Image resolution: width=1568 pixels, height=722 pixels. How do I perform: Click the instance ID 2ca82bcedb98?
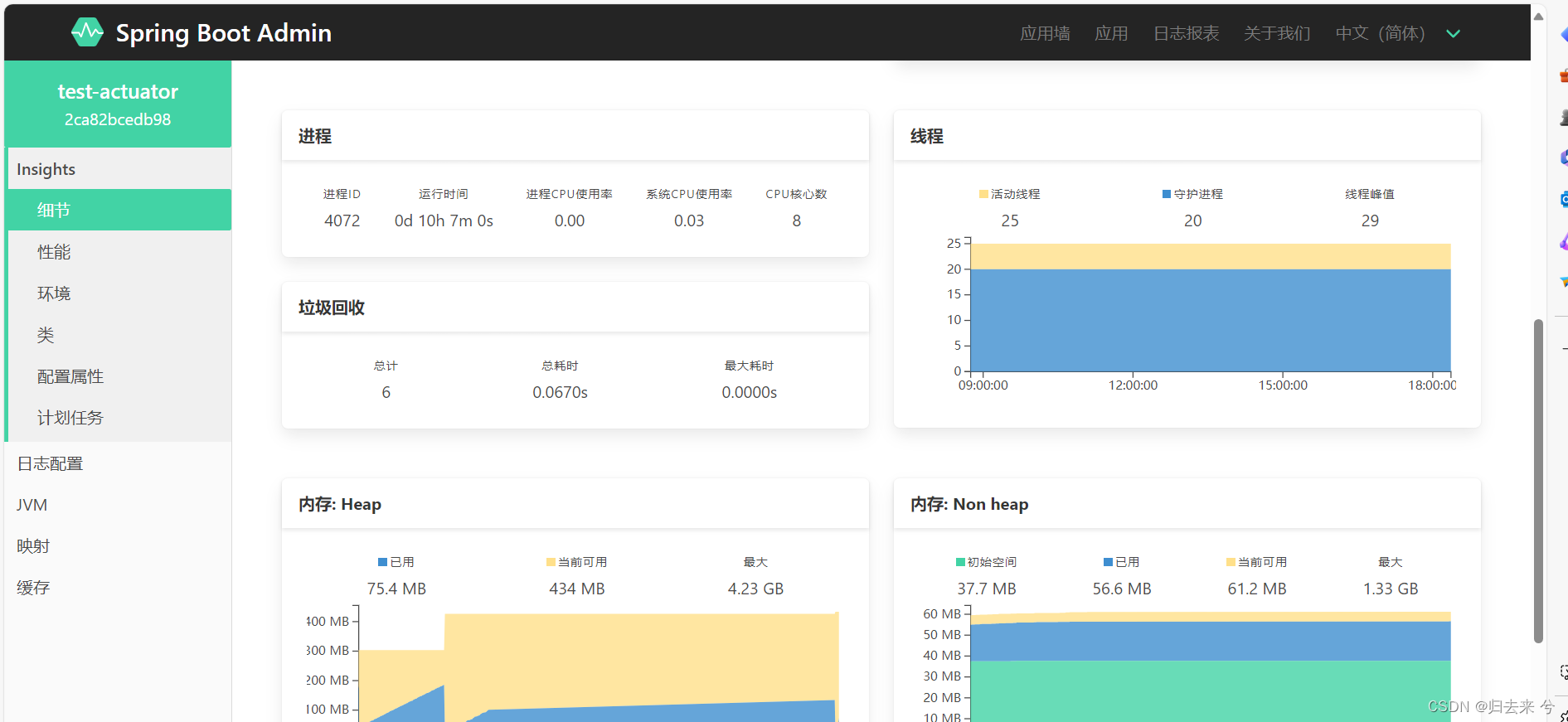[x=118, y=119]
